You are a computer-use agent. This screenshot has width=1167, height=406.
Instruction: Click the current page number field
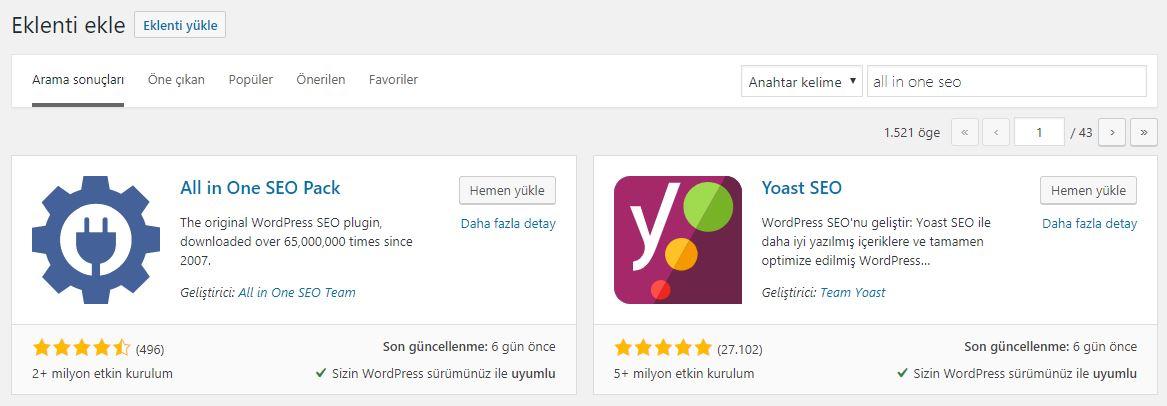(x=1040, y=132)
